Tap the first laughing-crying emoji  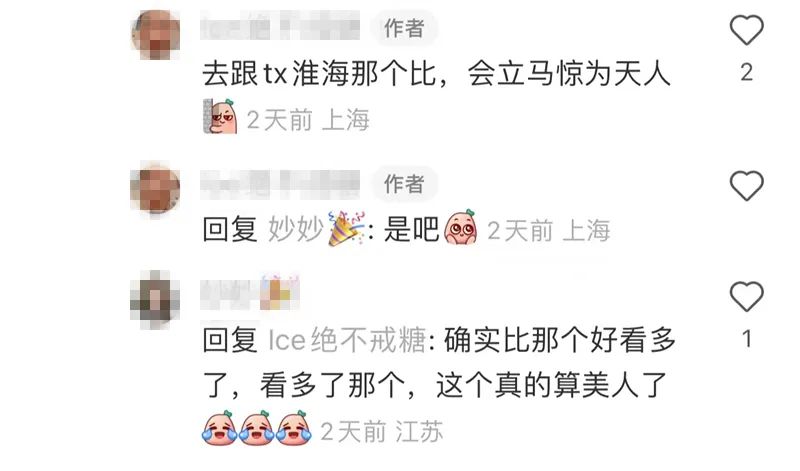tap(219, 428)
